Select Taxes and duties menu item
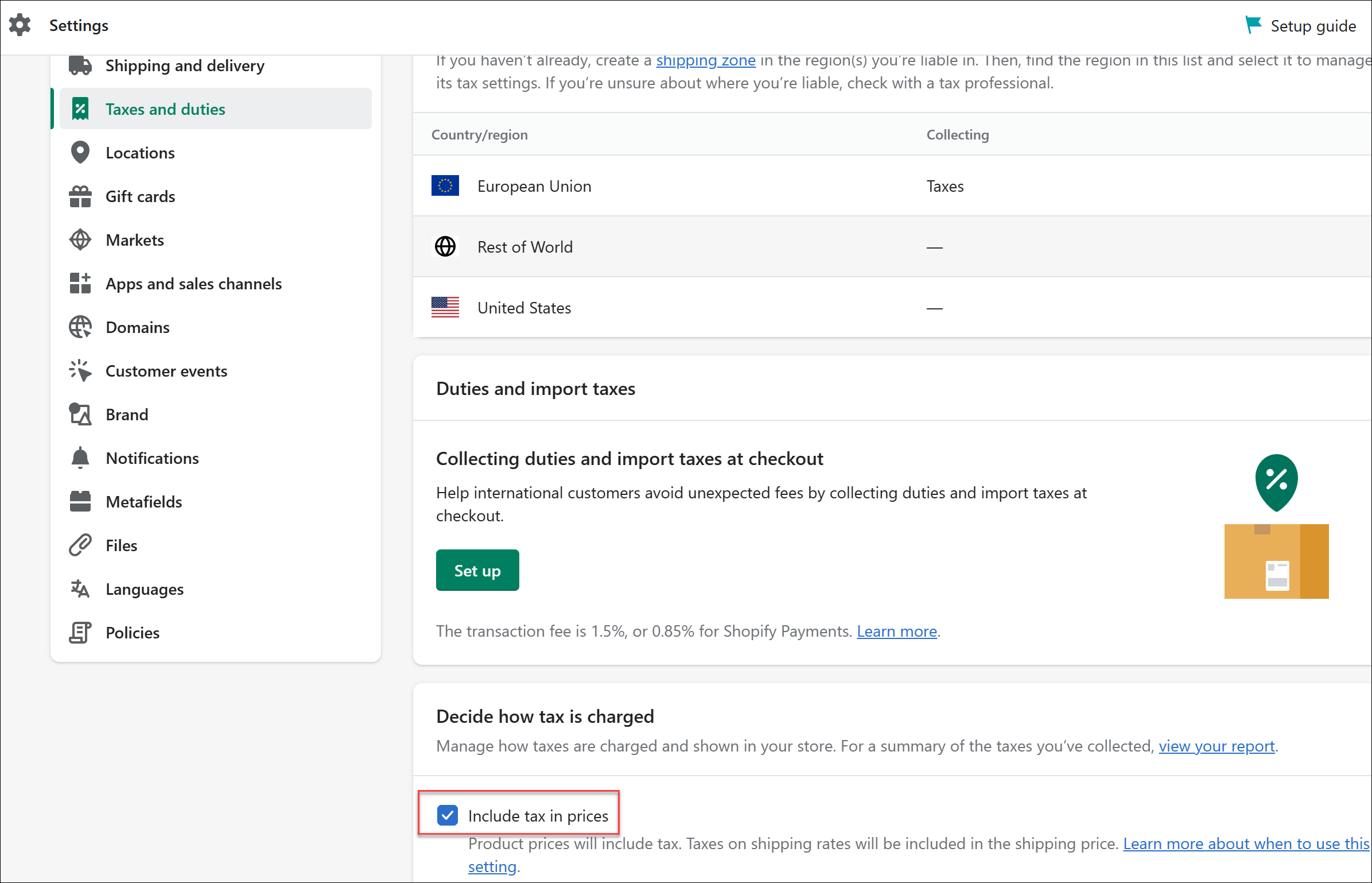 coord(216,109)
